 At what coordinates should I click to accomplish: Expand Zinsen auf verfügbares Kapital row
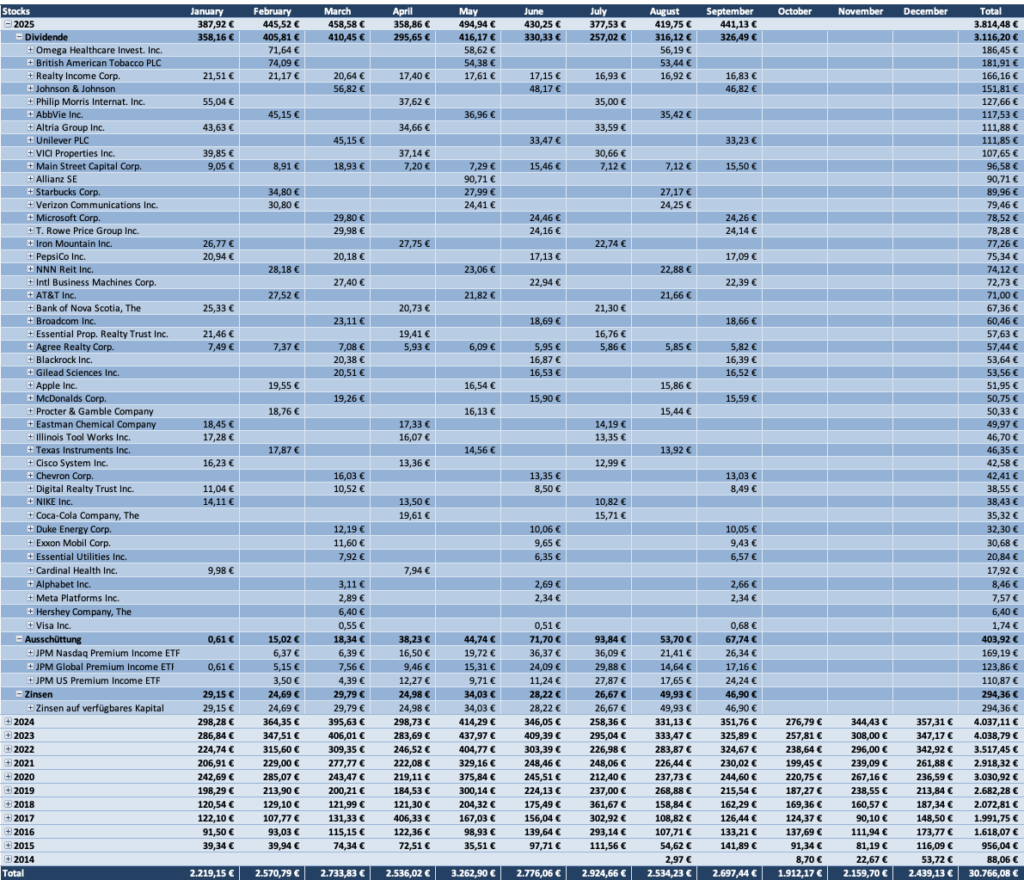(x=29, y=706)
